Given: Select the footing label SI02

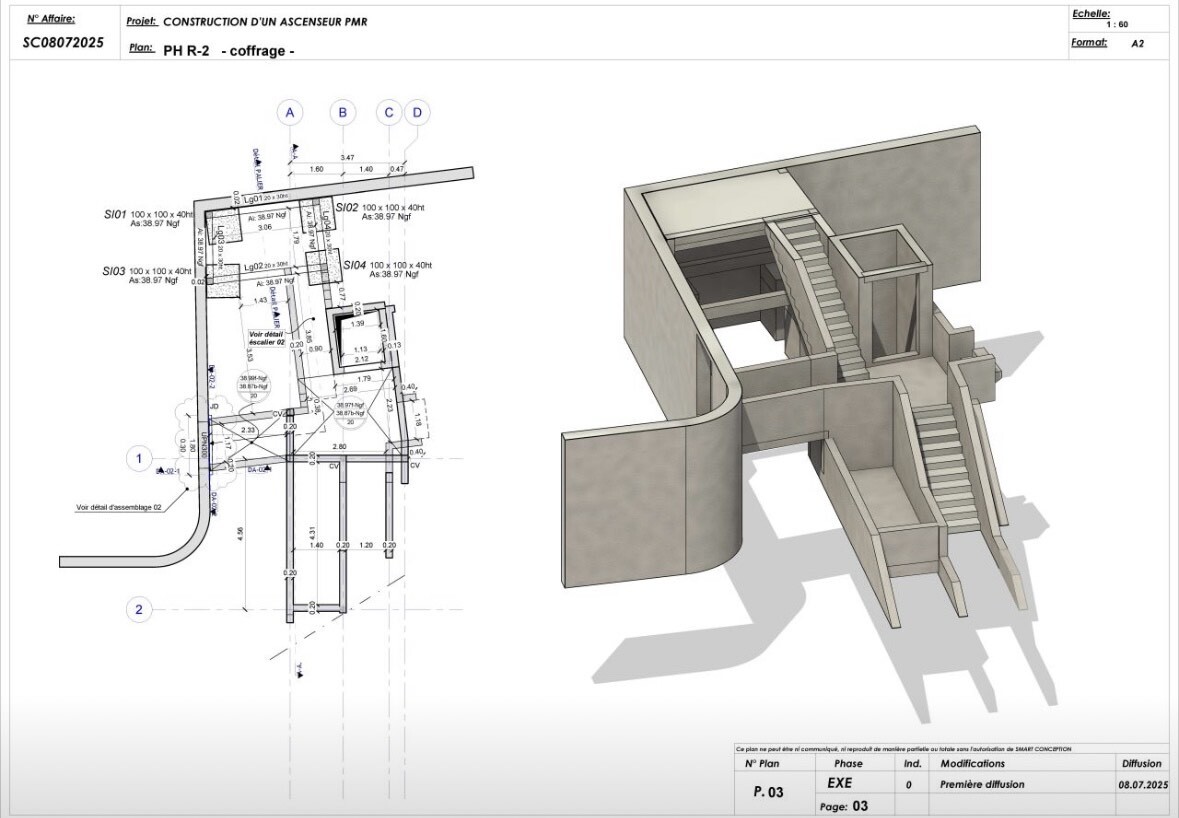Looking at the screenshot, I should coord(347,208).
